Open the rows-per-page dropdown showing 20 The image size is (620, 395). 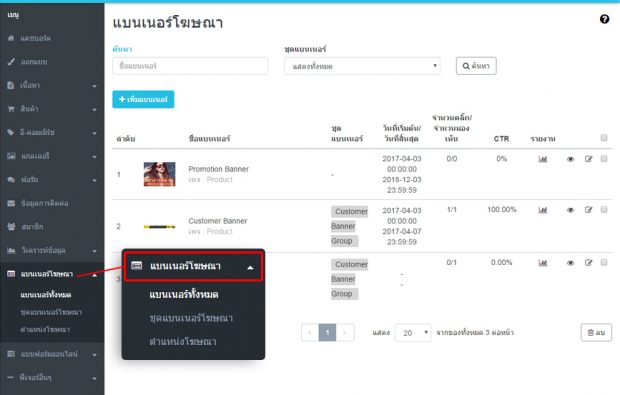[413, 333]
